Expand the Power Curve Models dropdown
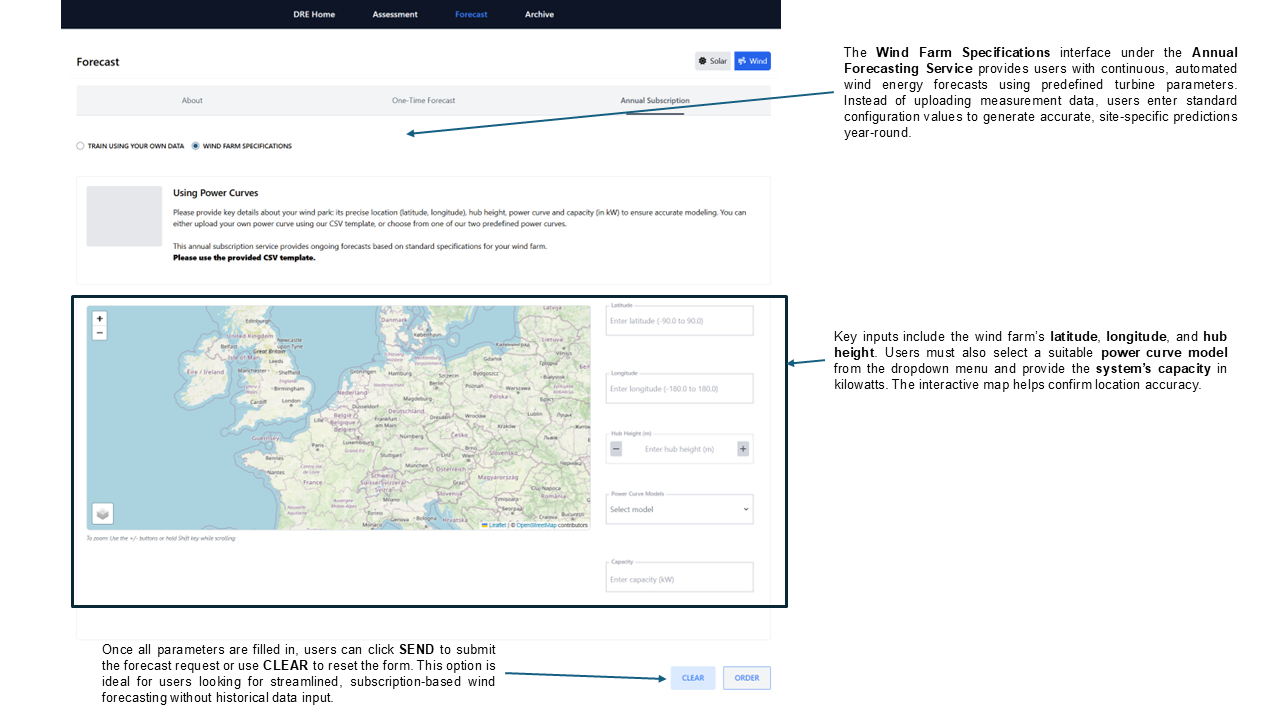 click(x=679, y=509)
